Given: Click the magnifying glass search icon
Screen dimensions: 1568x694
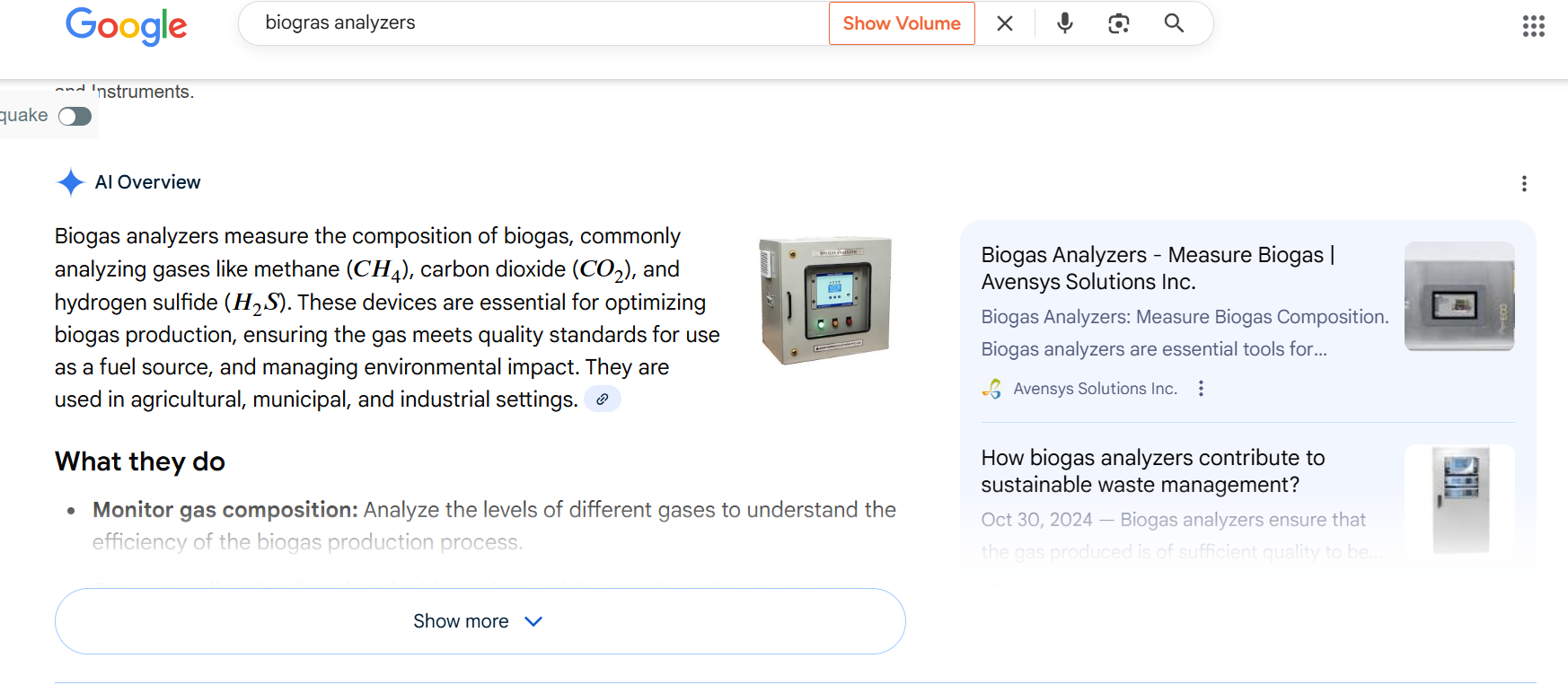Looking at the screenshot, I should point(1174,23).
